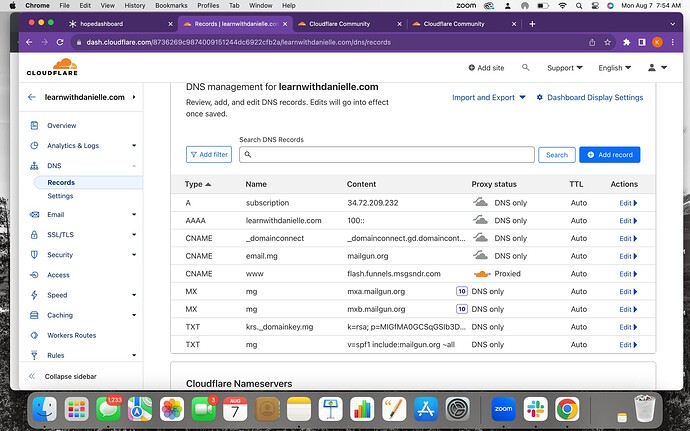Image resolution: width=690 pixels, height=431 pixels.
Task: Open the Profiles menu in menu bar
Action: pyautogui.click(x=208, y=6)
